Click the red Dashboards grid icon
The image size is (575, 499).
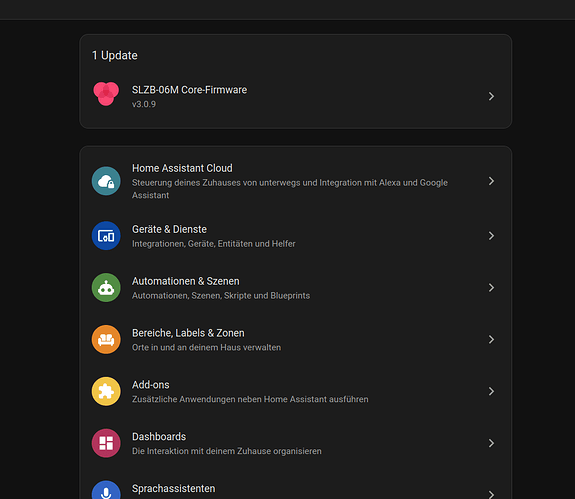pyautogui.click(x=106, y=443)
